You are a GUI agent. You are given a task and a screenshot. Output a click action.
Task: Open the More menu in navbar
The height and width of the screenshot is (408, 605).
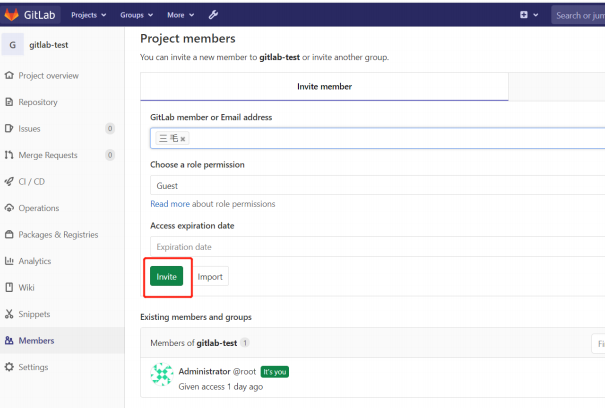click(180, 15)
